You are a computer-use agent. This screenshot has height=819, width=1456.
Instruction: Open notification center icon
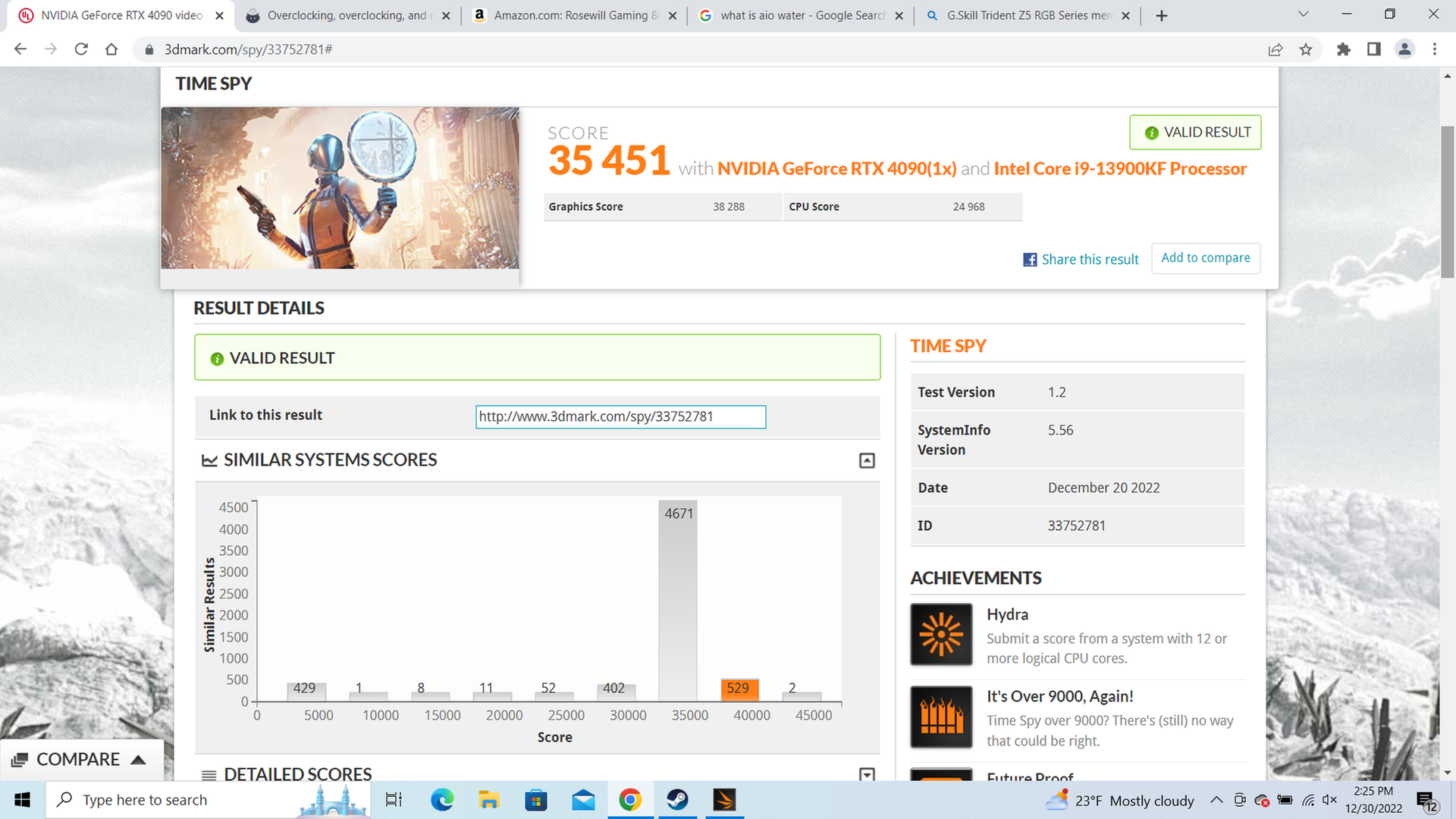pyautogui.click(x=1426, y=801)
